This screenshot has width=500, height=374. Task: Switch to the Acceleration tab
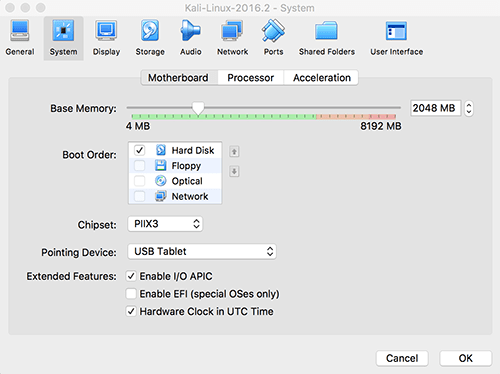coord(322,78)
